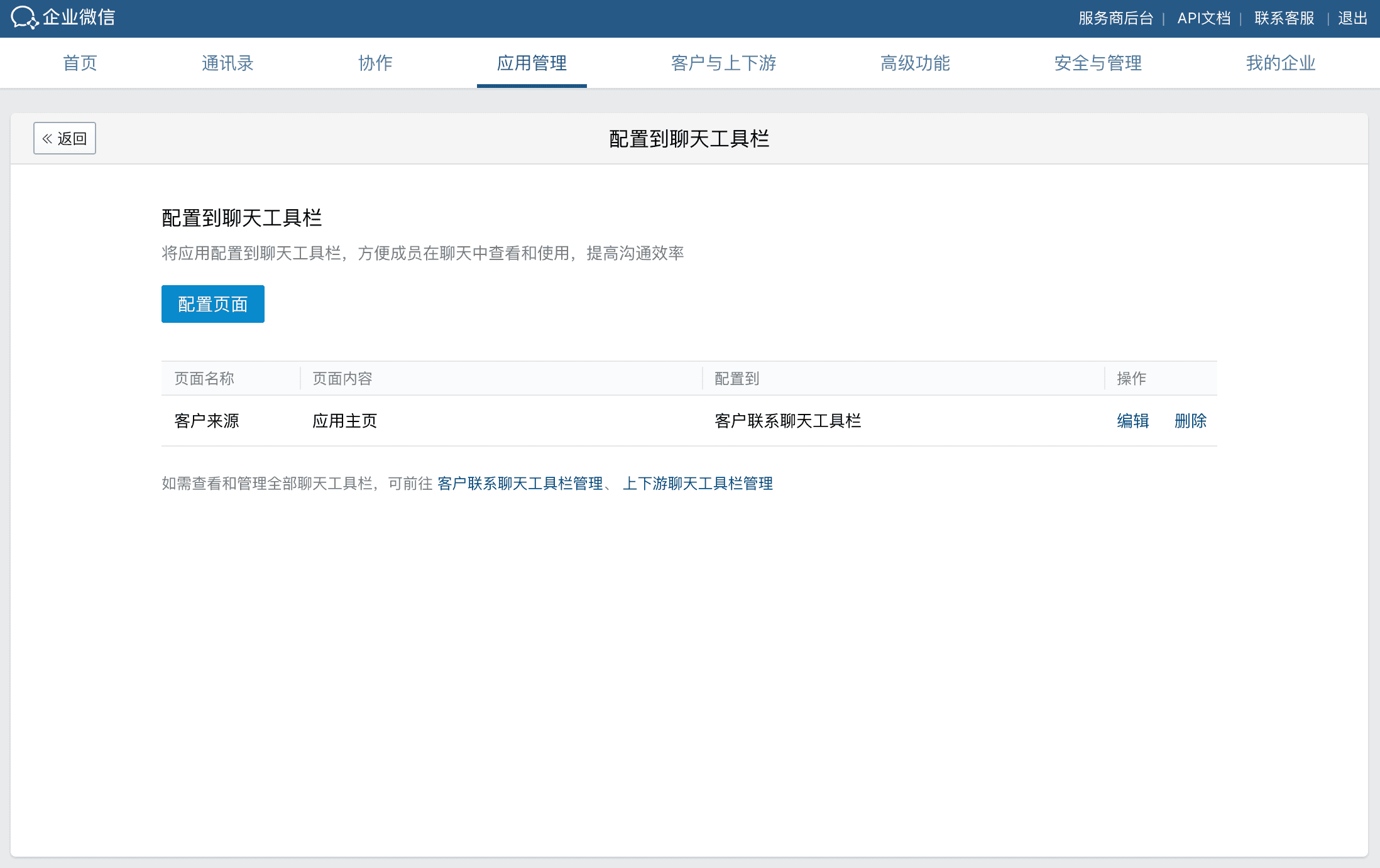
Task: Open 服务商后台 link
Action: click(x=1116, y=18)
